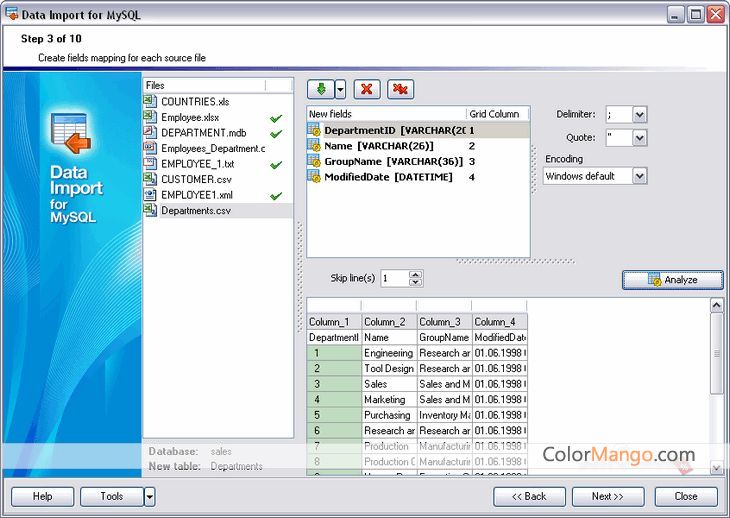Click the Departments.csv file icon
This screenshot has height=518, width=730.
150,210
